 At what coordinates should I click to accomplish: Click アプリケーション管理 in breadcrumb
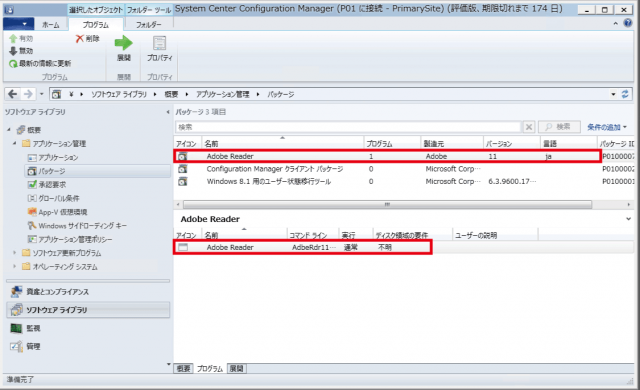click(222, 94)
